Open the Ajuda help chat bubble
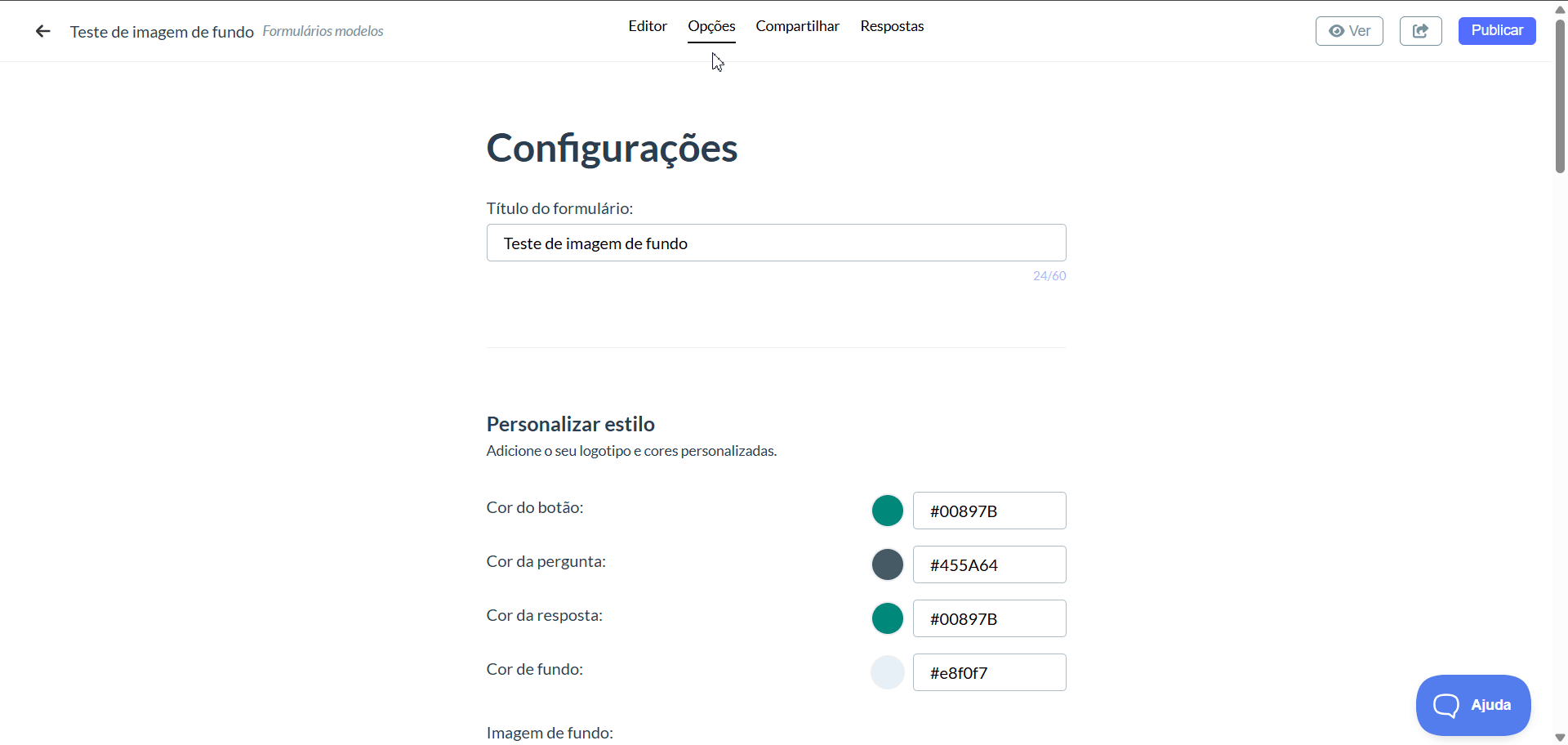This screenshot has width=1568, height=745. click(x=1473, y=705)
